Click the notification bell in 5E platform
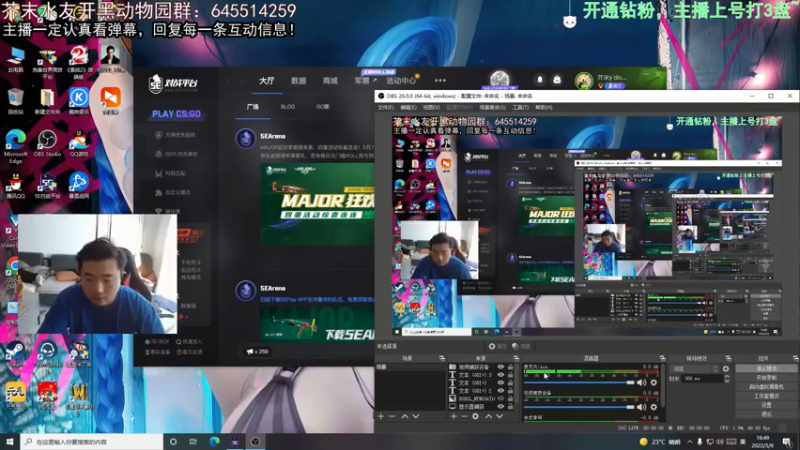800x450 pixels. coord(540,80)
